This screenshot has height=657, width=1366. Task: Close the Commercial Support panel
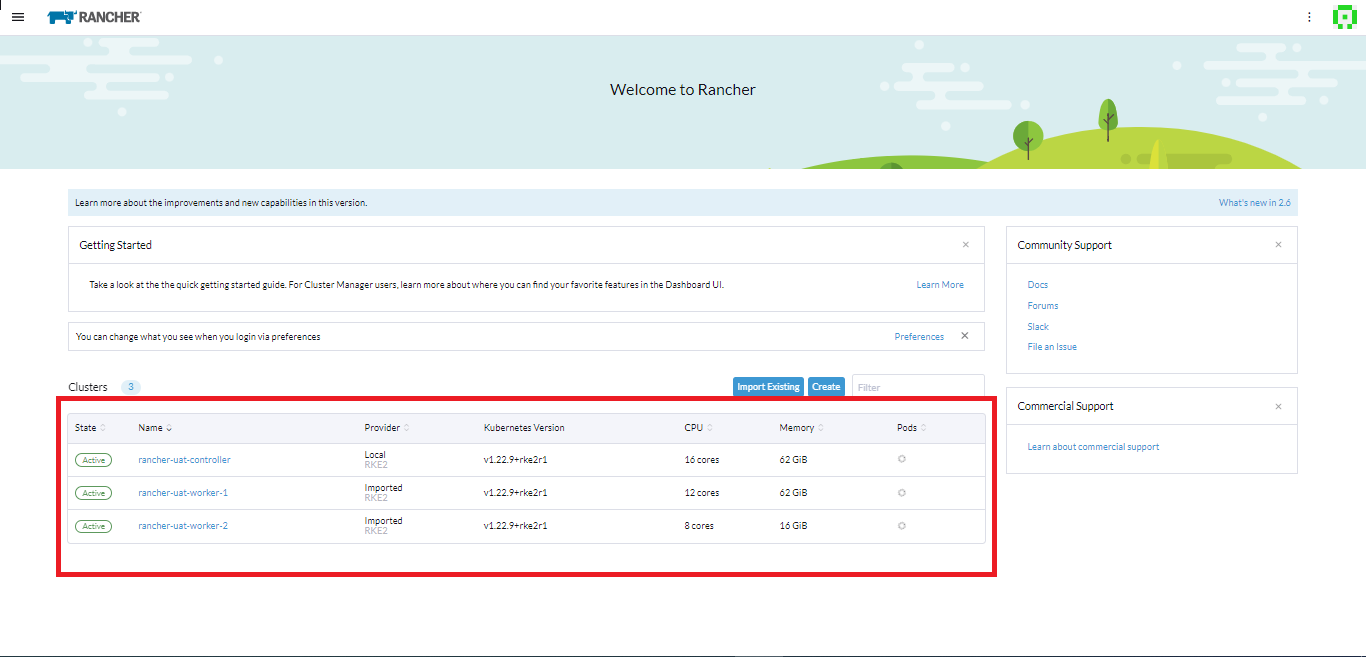tap(1278, 407)
